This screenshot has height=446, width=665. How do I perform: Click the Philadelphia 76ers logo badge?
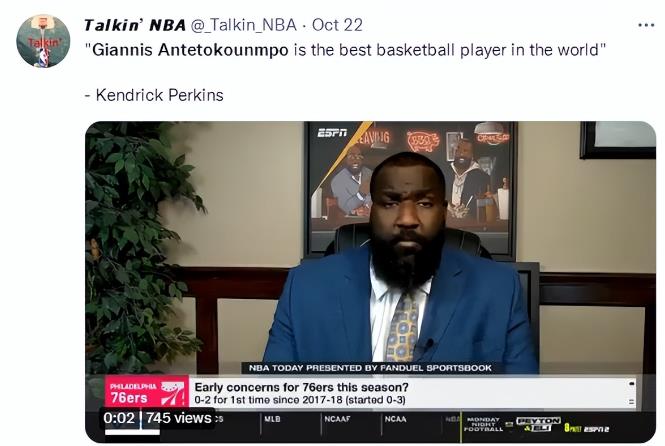(x=147, y=392)
